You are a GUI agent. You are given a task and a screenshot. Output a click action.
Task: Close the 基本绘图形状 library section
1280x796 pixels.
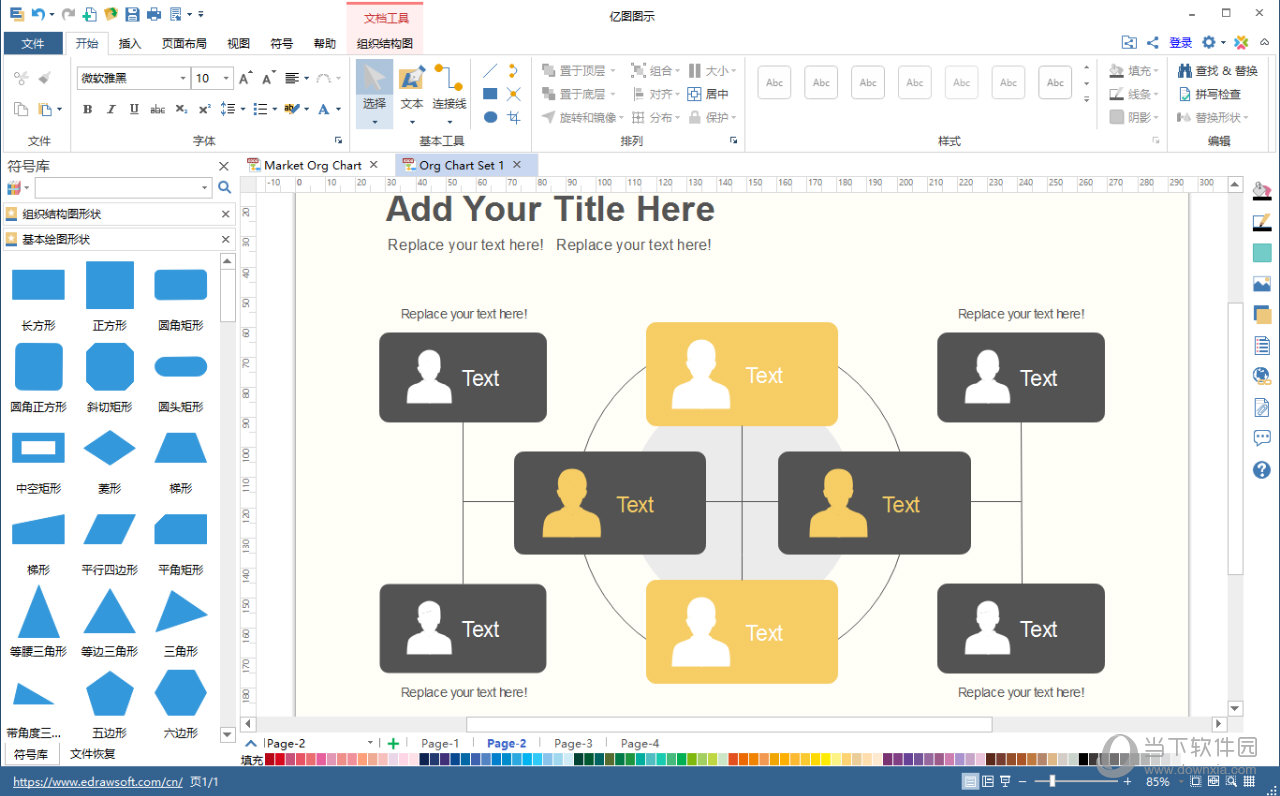coord(225,239)
